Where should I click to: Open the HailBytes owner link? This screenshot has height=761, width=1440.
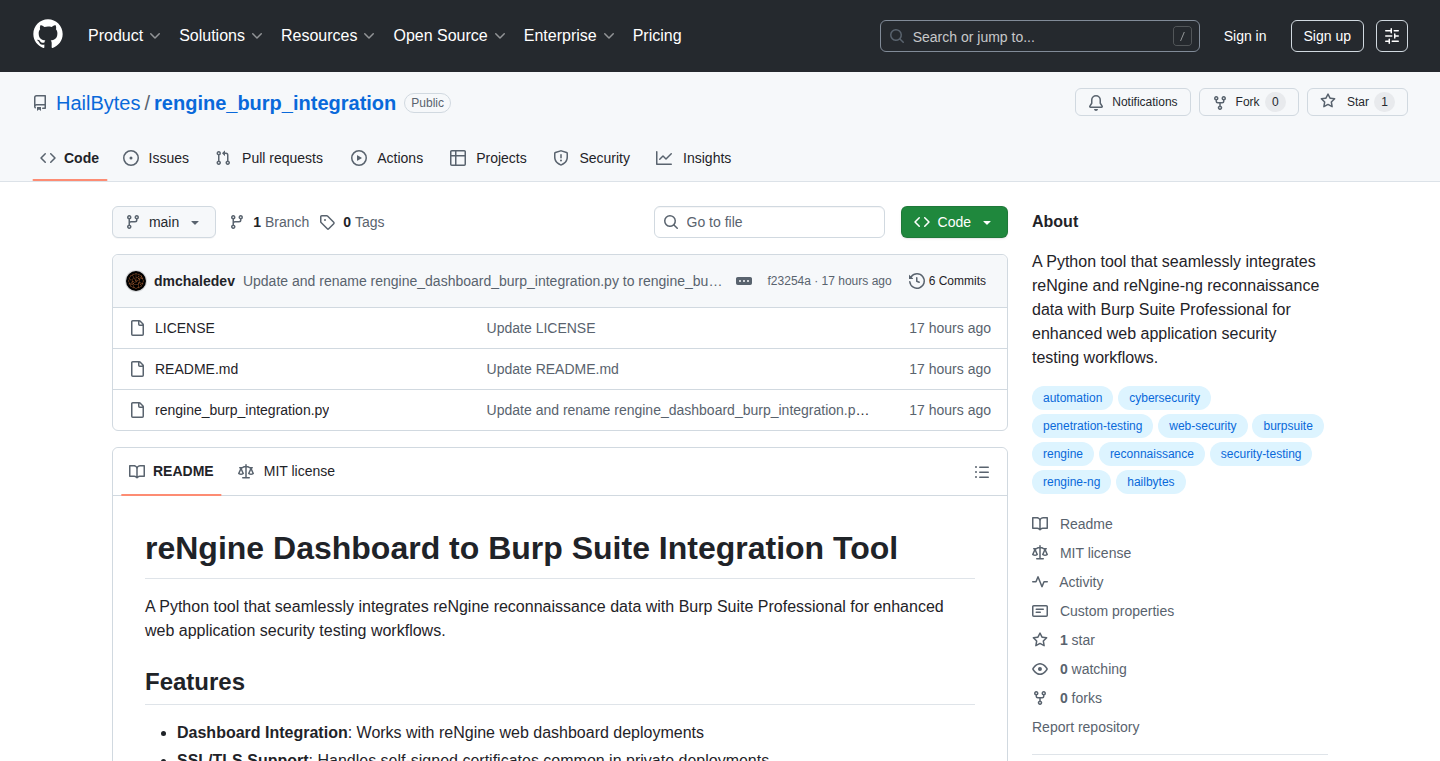[98, 103]
